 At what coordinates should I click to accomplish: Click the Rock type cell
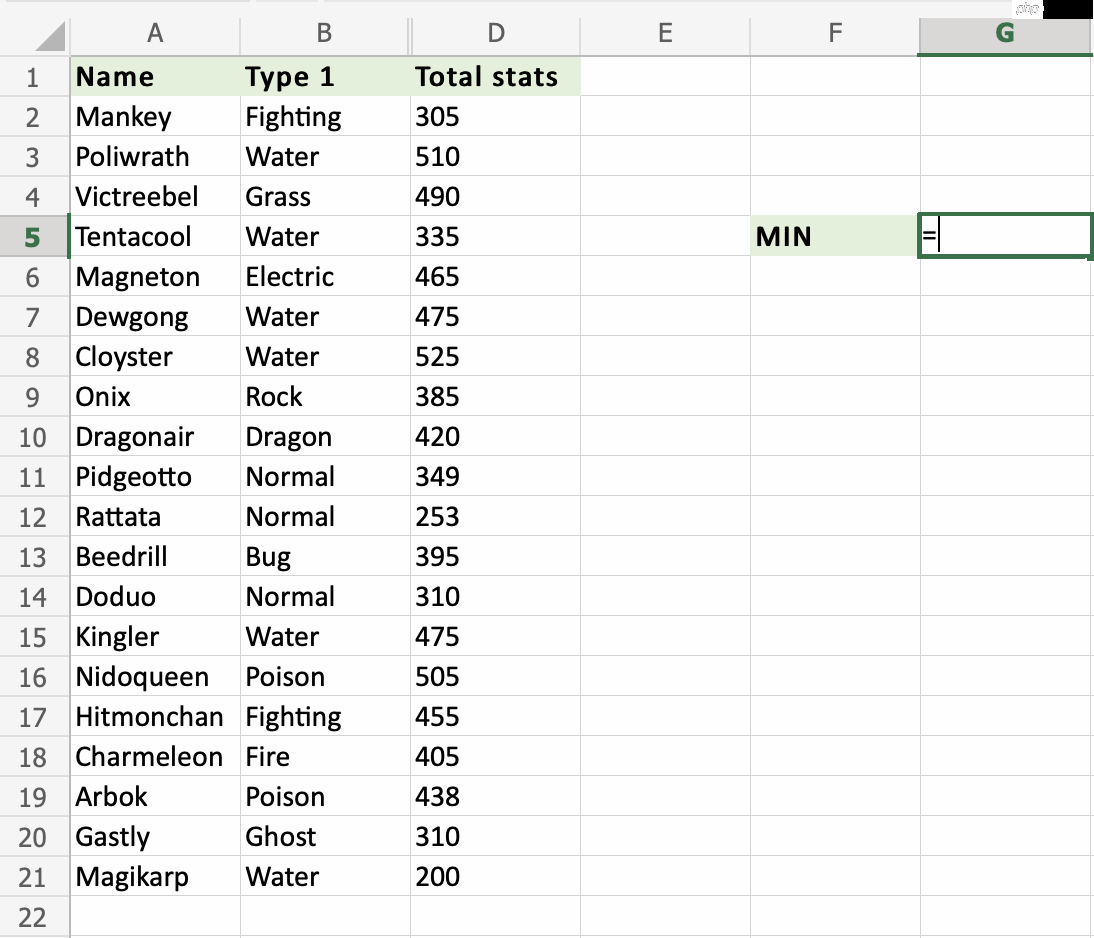(x=325, y=396)
